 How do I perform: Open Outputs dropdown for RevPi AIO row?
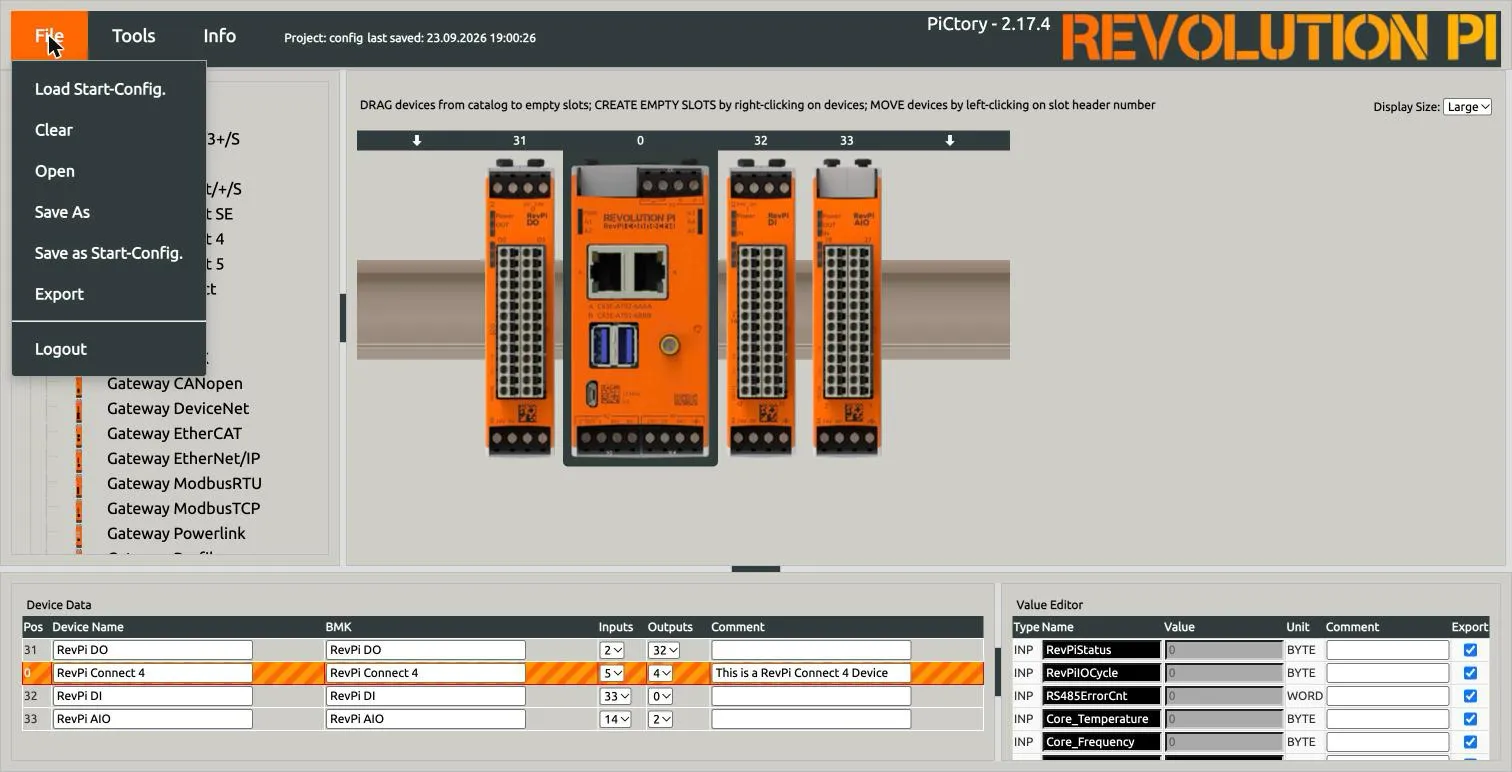tap(660, 719)
